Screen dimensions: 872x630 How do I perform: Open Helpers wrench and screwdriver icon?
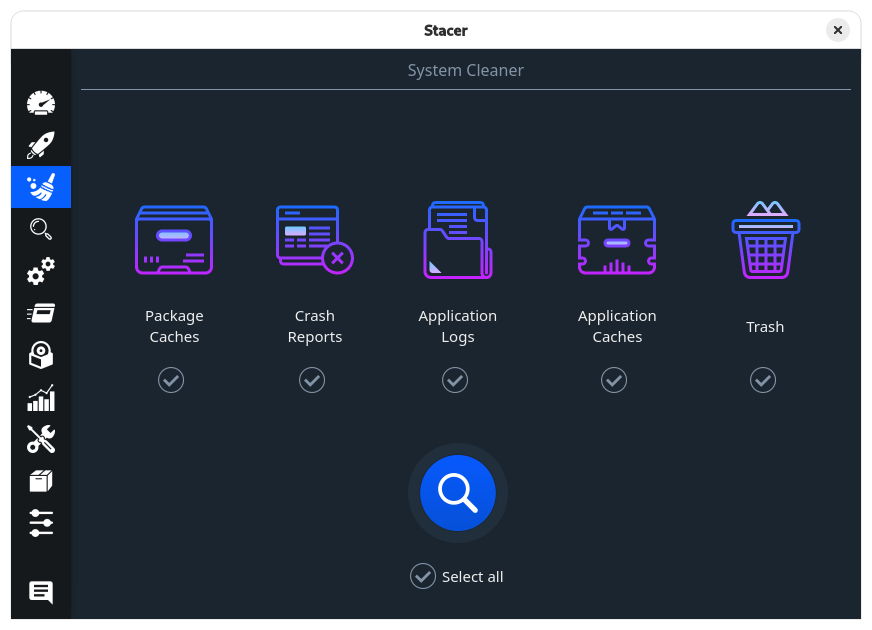41,439
